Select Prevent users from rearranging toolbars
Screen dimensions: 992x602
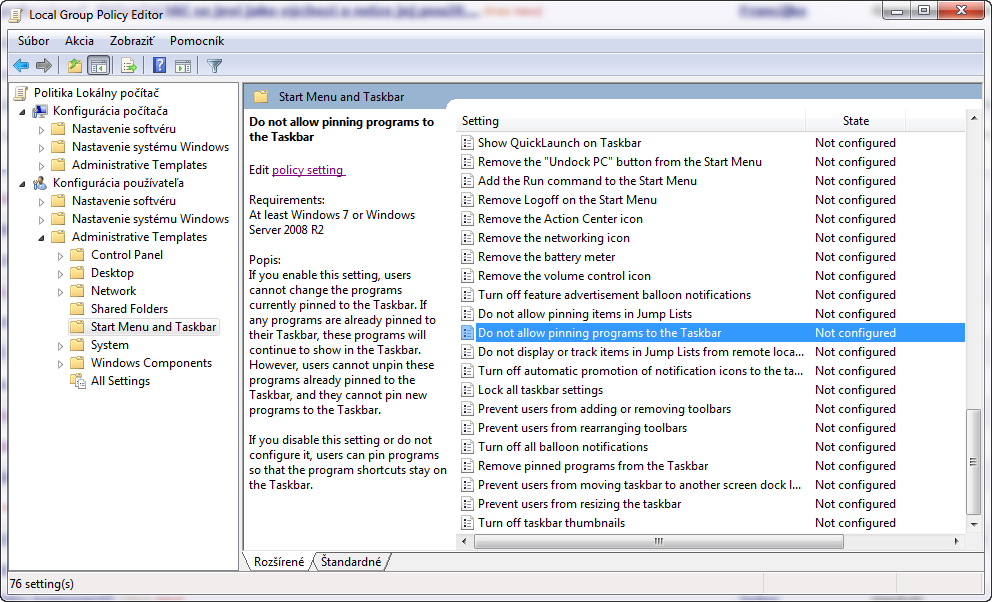(x=582, y=427)
